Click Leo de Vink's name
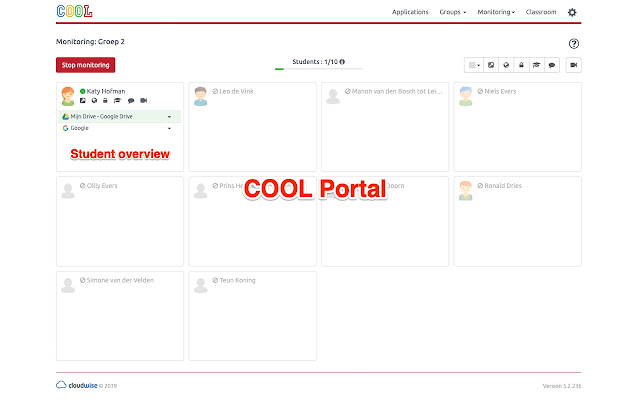Viewport: 640px width, 400px height. coord(236,91)
